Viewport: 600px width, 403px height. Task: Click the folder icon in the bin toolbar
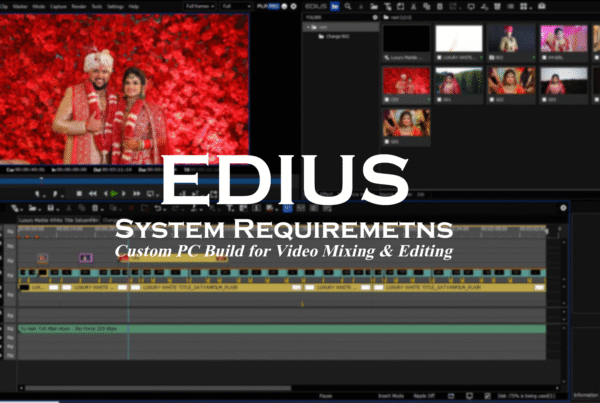pyautogui.click(x=374, y=7)
